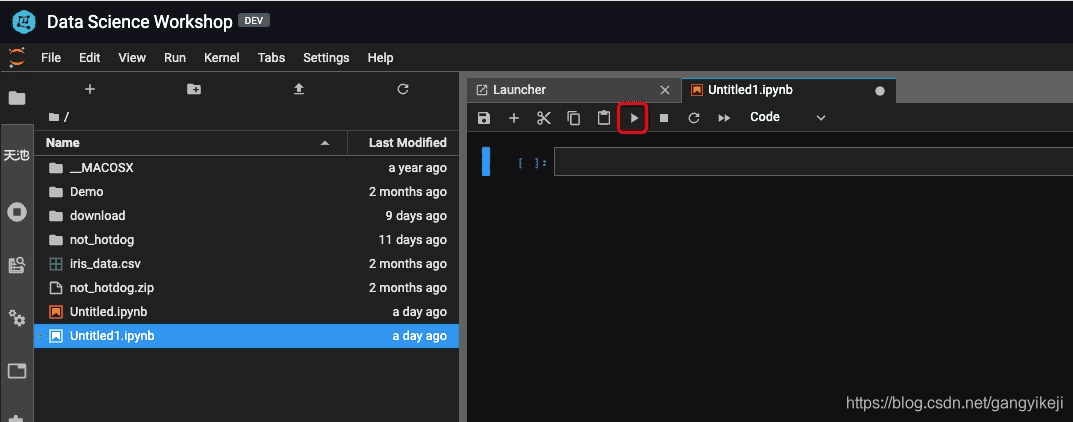Select the iris_data.csv file
Screen dimensions: 1073x422
[246, 263]
